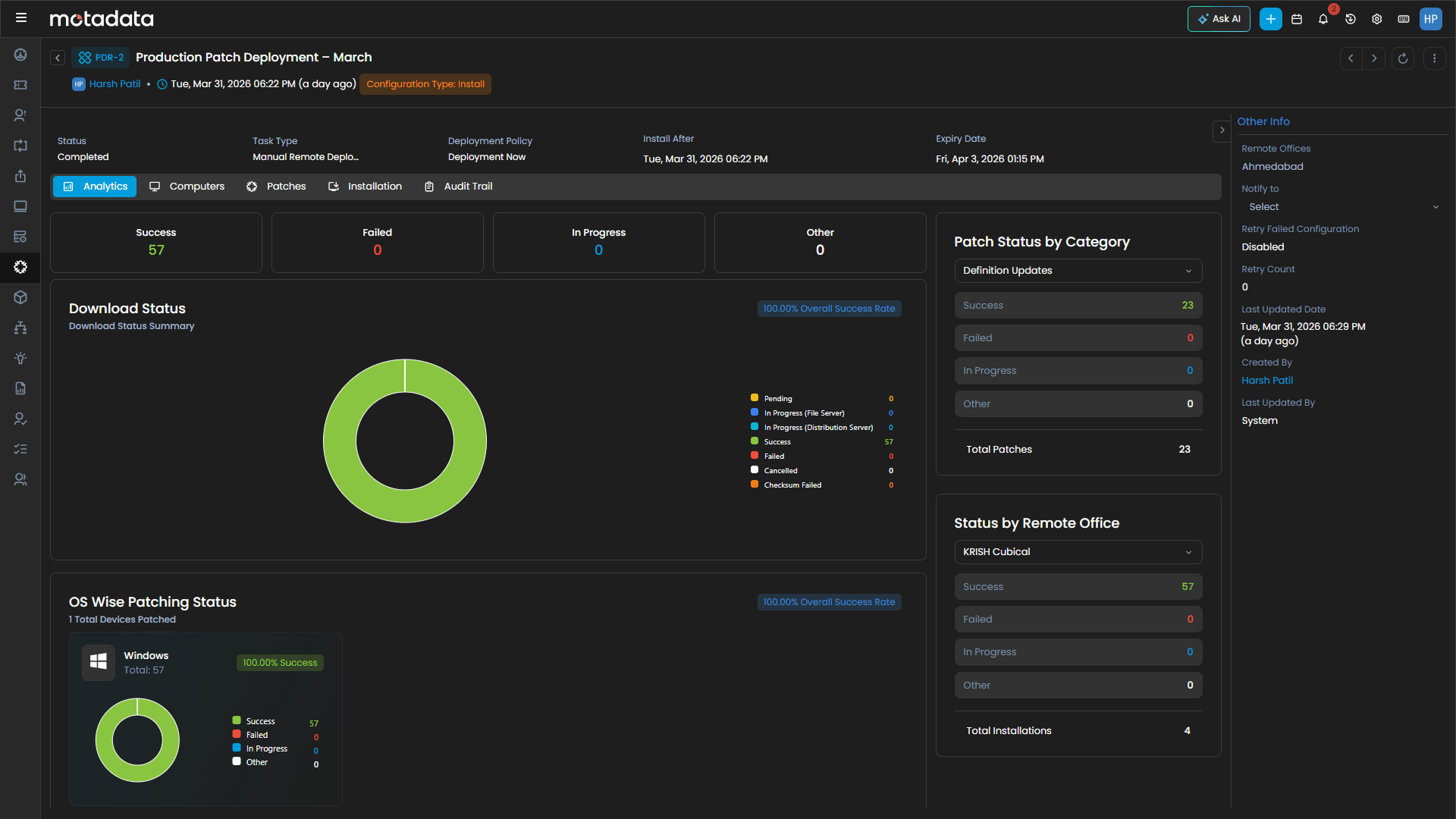
Task: Collapse the Other Info panel with the chevron
Action: (1222, 130)
